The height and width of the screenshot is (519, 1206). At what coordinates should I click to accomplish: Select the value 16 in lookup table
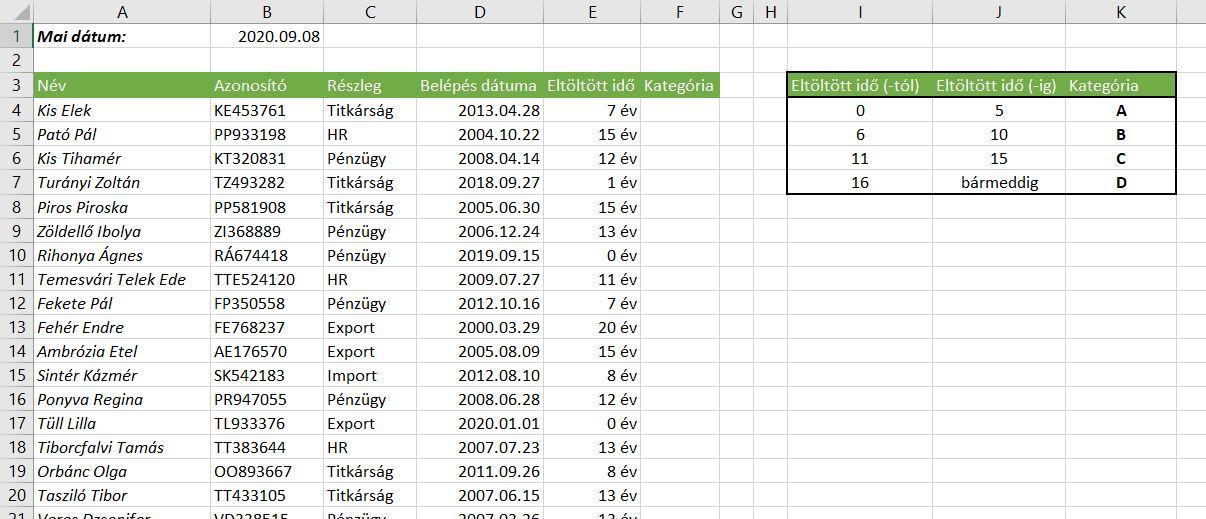860,183
